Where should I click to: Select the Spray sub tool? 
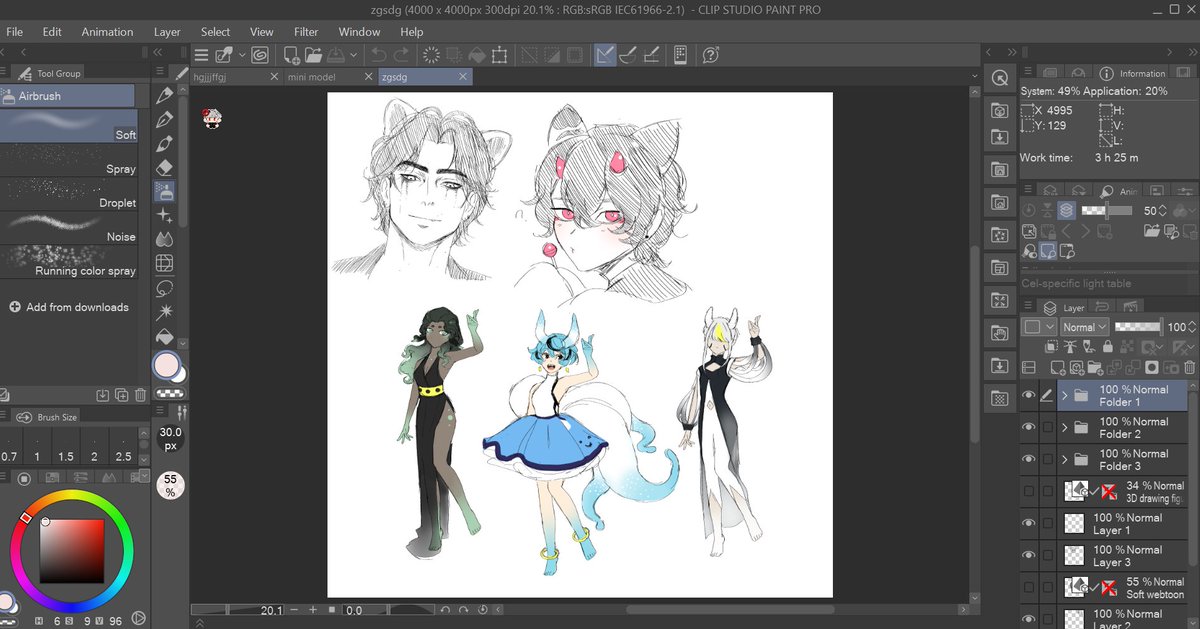tap(68, 161)
